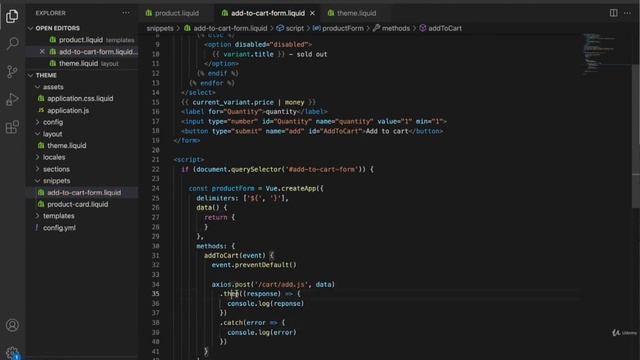Image resolution: width=640 pixels, height=360 pixels.
Task: Click add-to-cart-form.liquid breadcrumb segment
Action: (230, 28)
